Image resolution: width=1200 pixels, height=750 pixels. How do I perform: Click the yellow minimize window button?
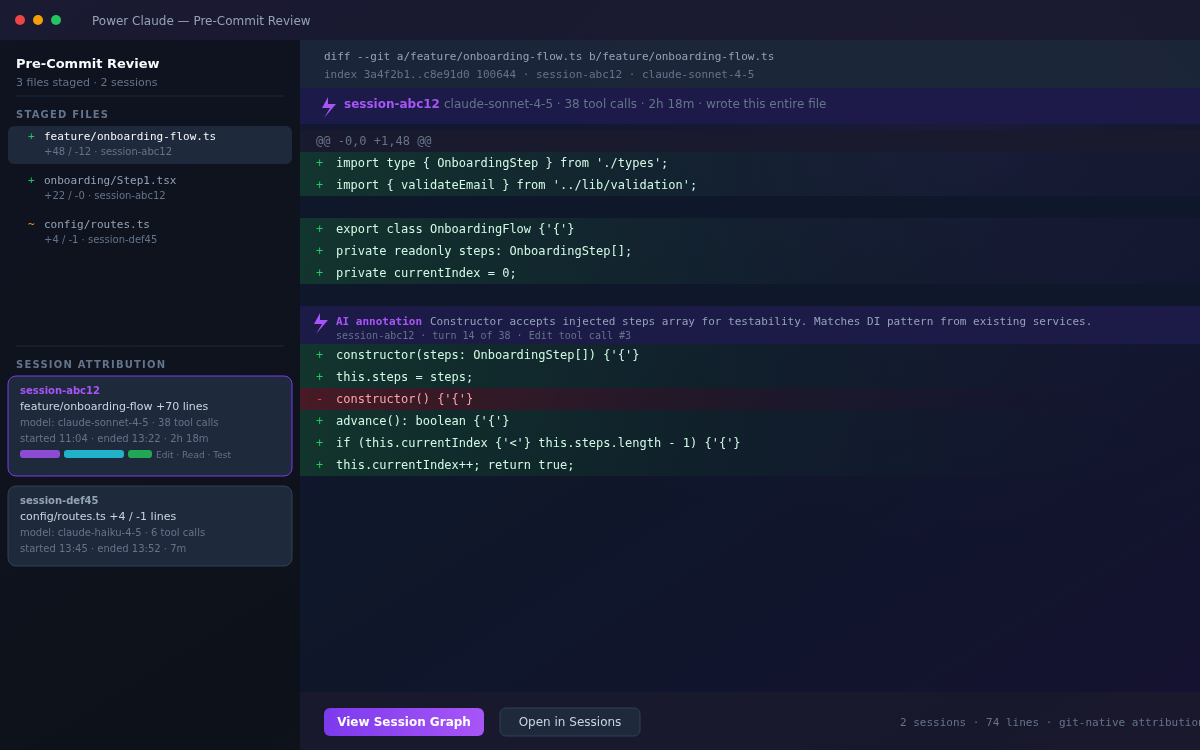(x=38, y=20)
